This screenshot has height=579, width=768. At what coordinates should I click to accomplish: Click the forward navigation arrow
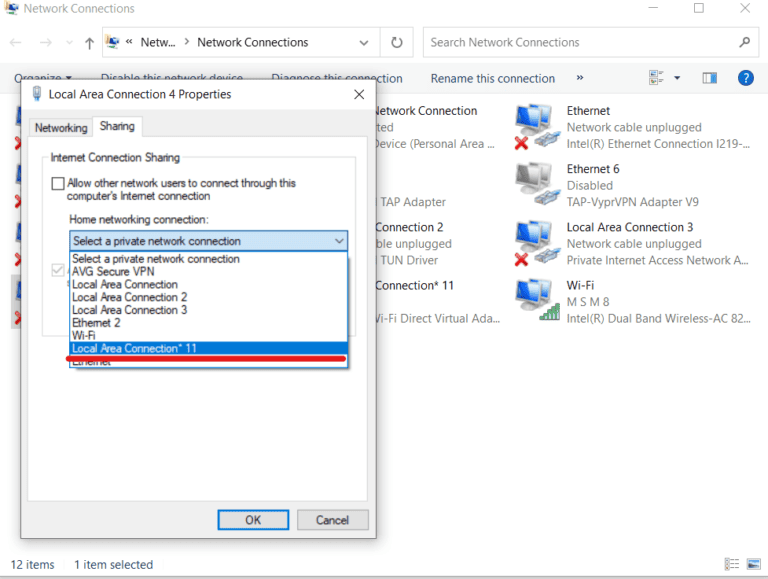46,43
